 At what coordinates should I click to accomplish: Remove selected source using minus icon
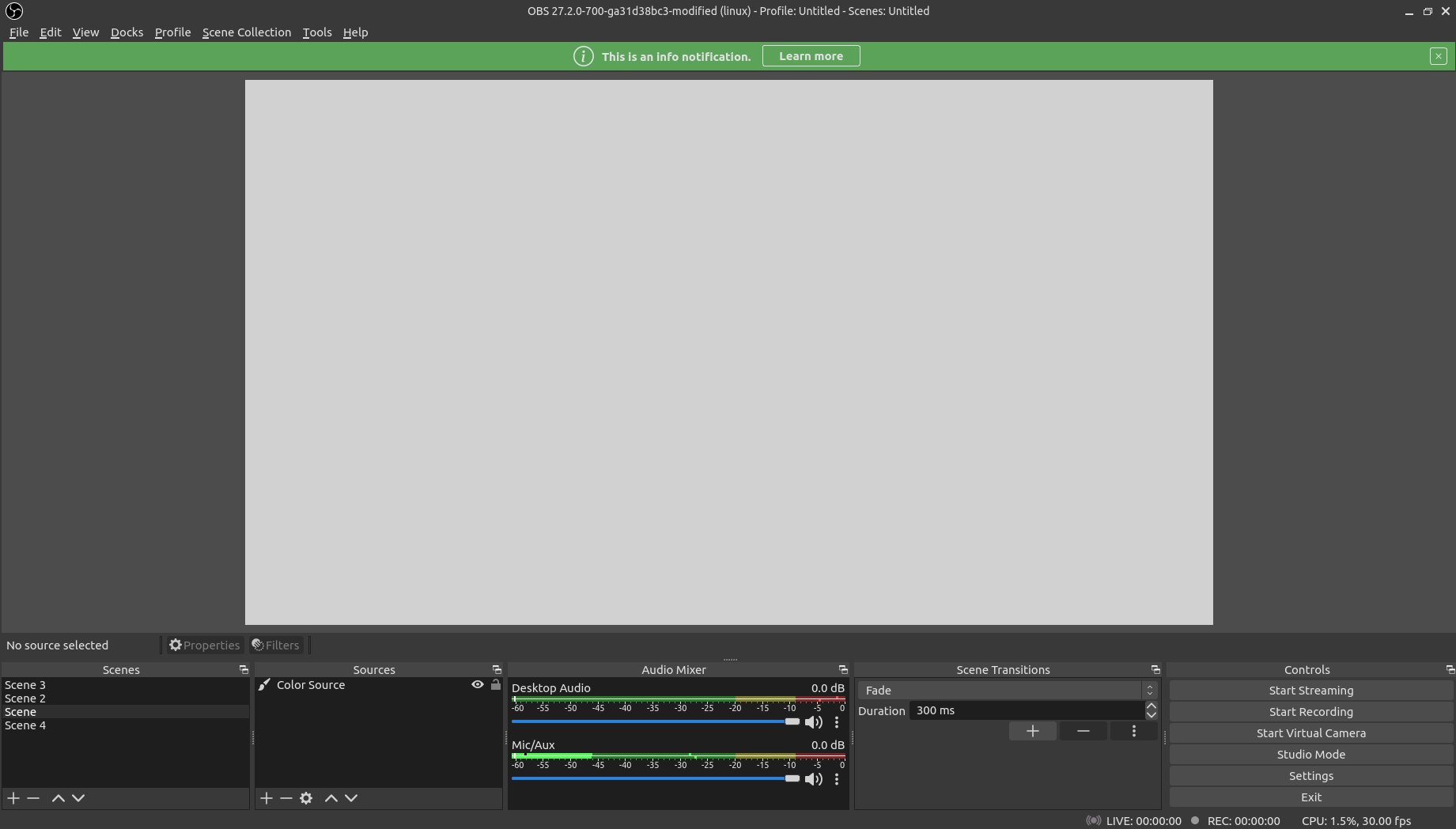[x=286, y=798]
